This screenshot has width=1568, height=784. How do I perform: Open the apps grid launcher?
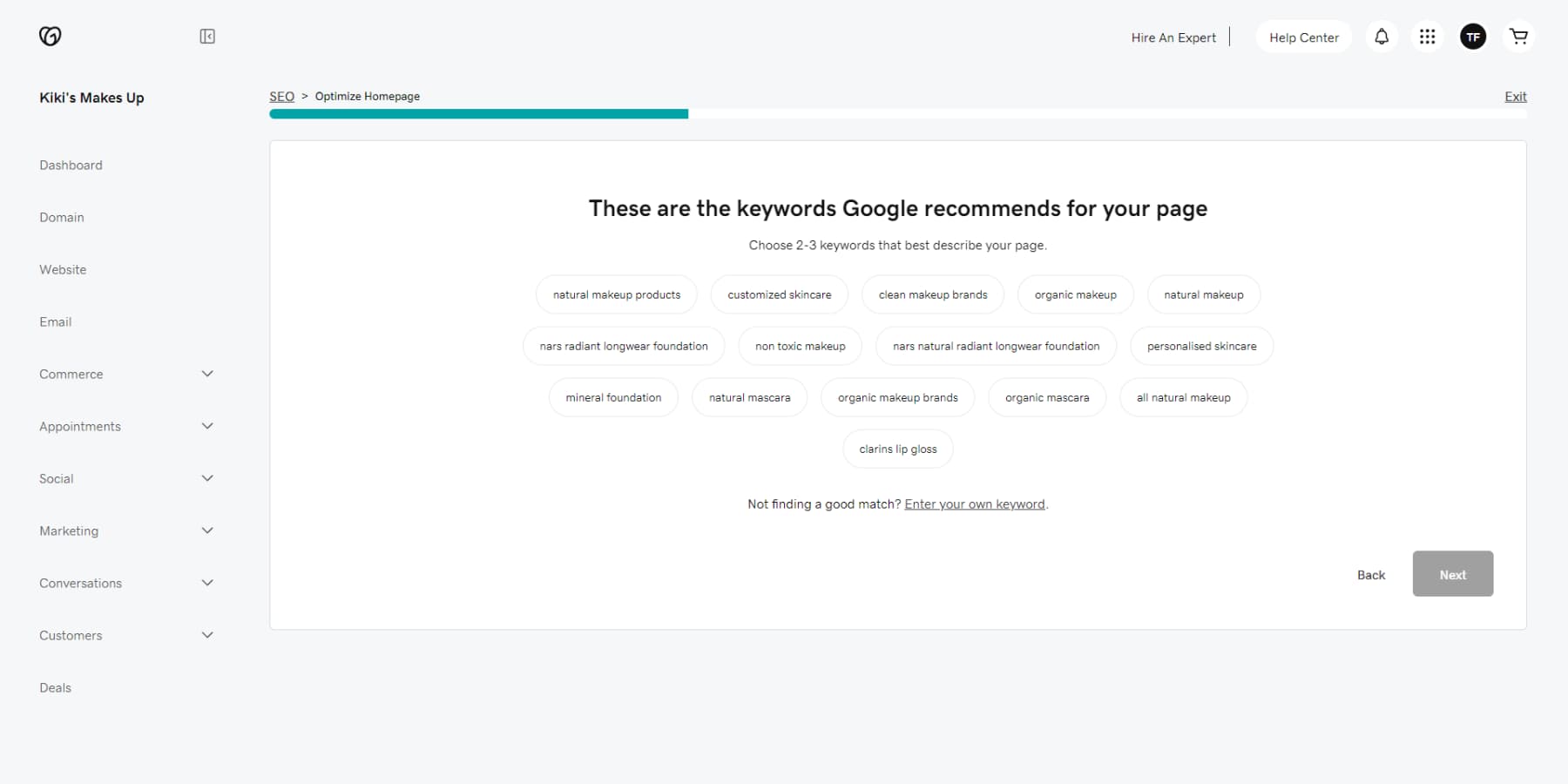(x=1427, y=37)
